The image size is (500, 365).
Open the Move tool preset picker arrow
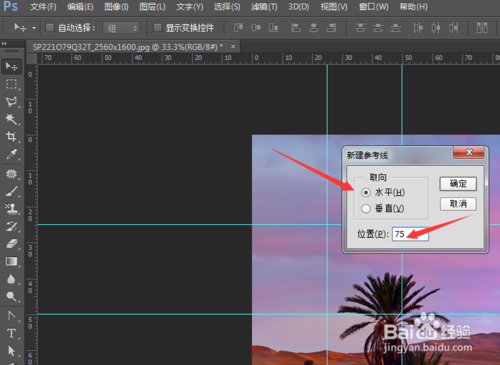(34, 28)
